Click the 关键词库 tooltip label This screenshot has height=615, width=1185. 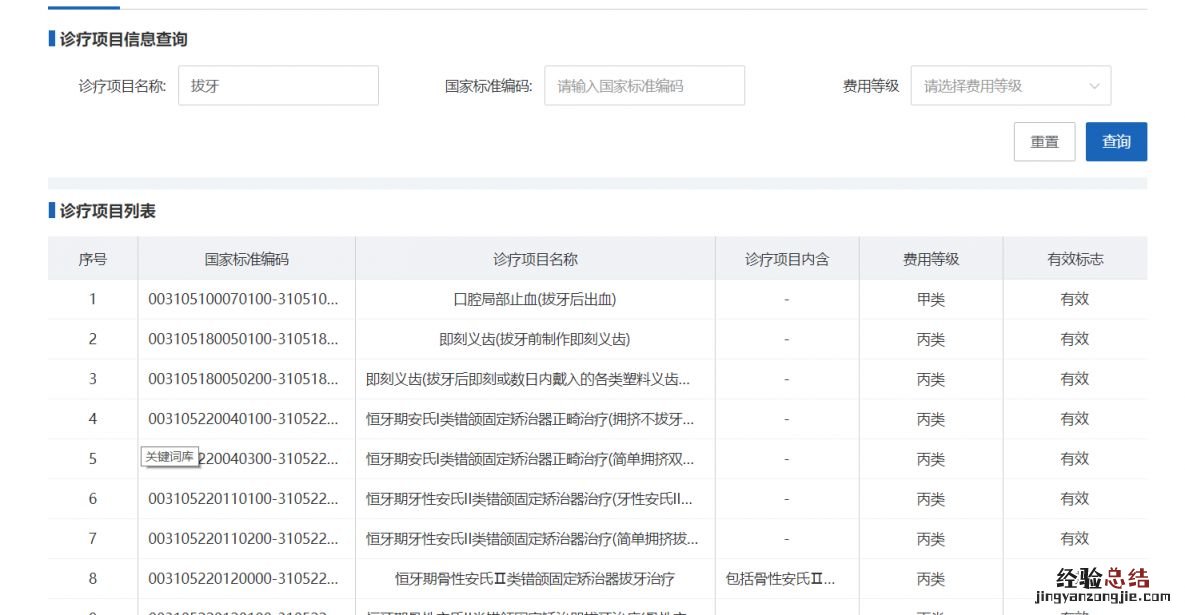point(170,456)
